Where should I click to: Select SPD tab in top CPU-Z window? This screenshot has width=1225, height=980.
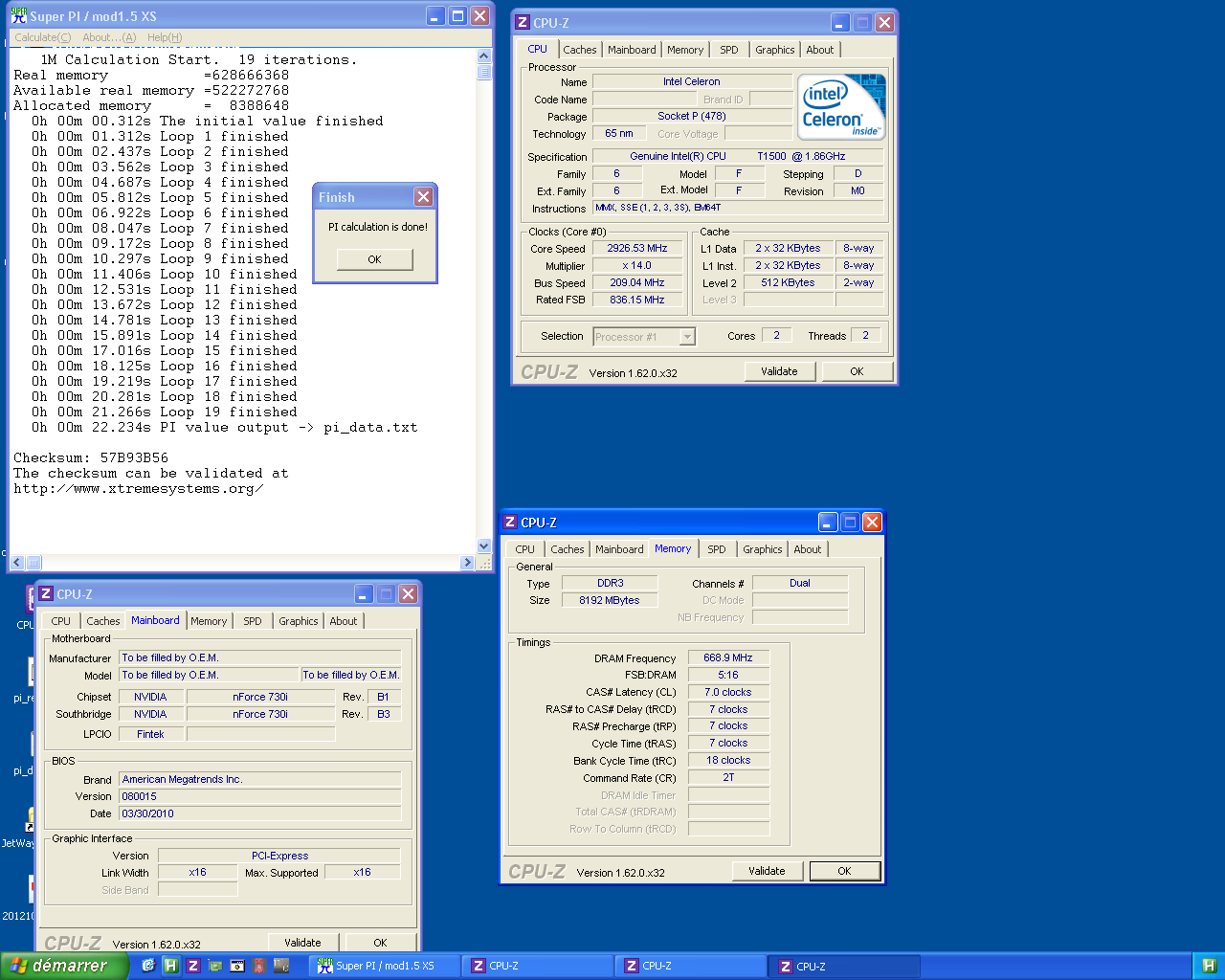[729, 50]
